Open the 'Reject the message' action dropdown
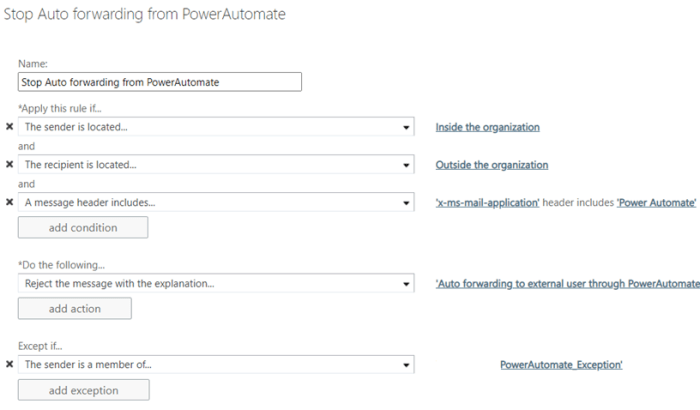The image size is (700, 410). point(405,284)
